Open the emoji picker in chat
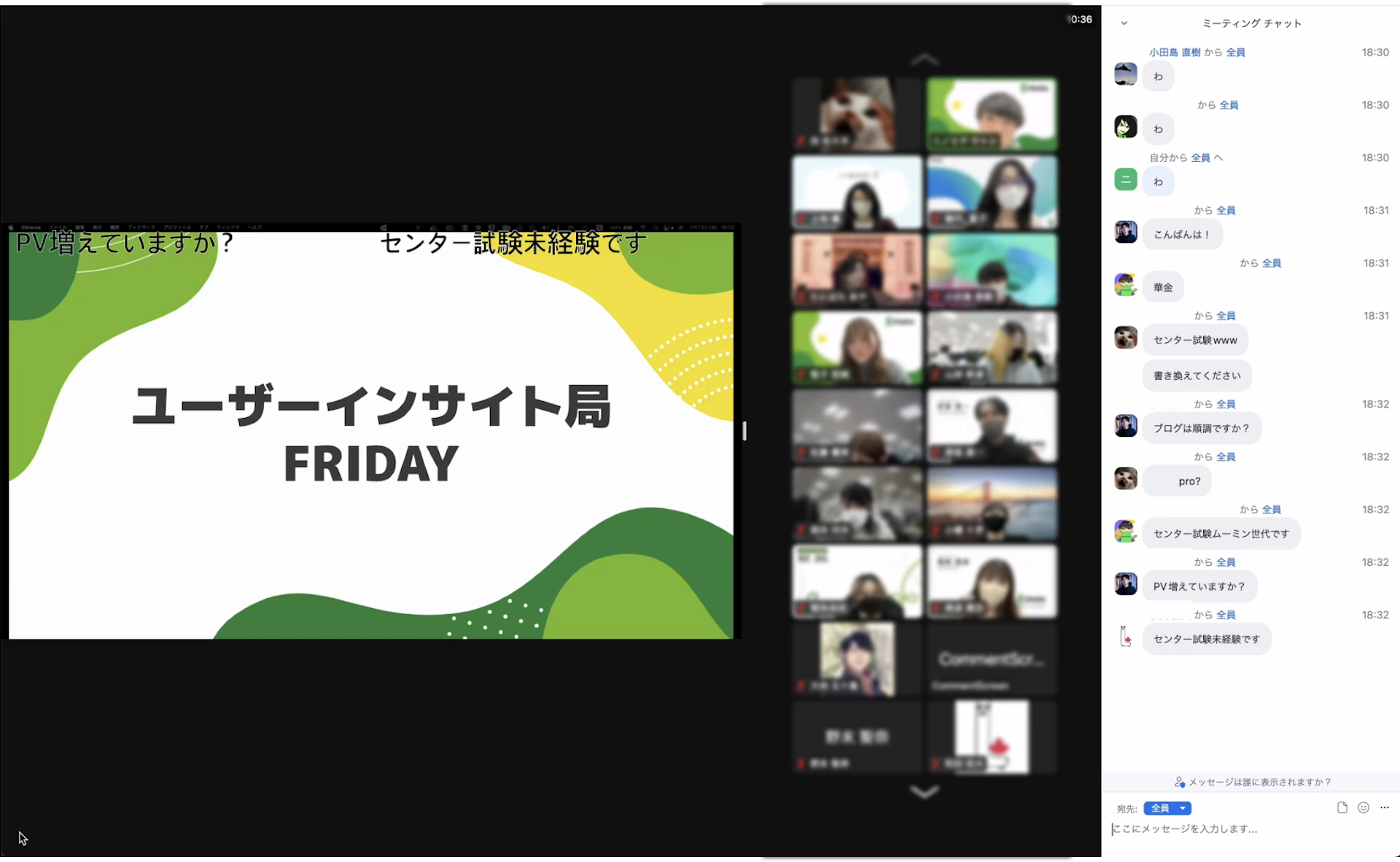 [1363, 807]
